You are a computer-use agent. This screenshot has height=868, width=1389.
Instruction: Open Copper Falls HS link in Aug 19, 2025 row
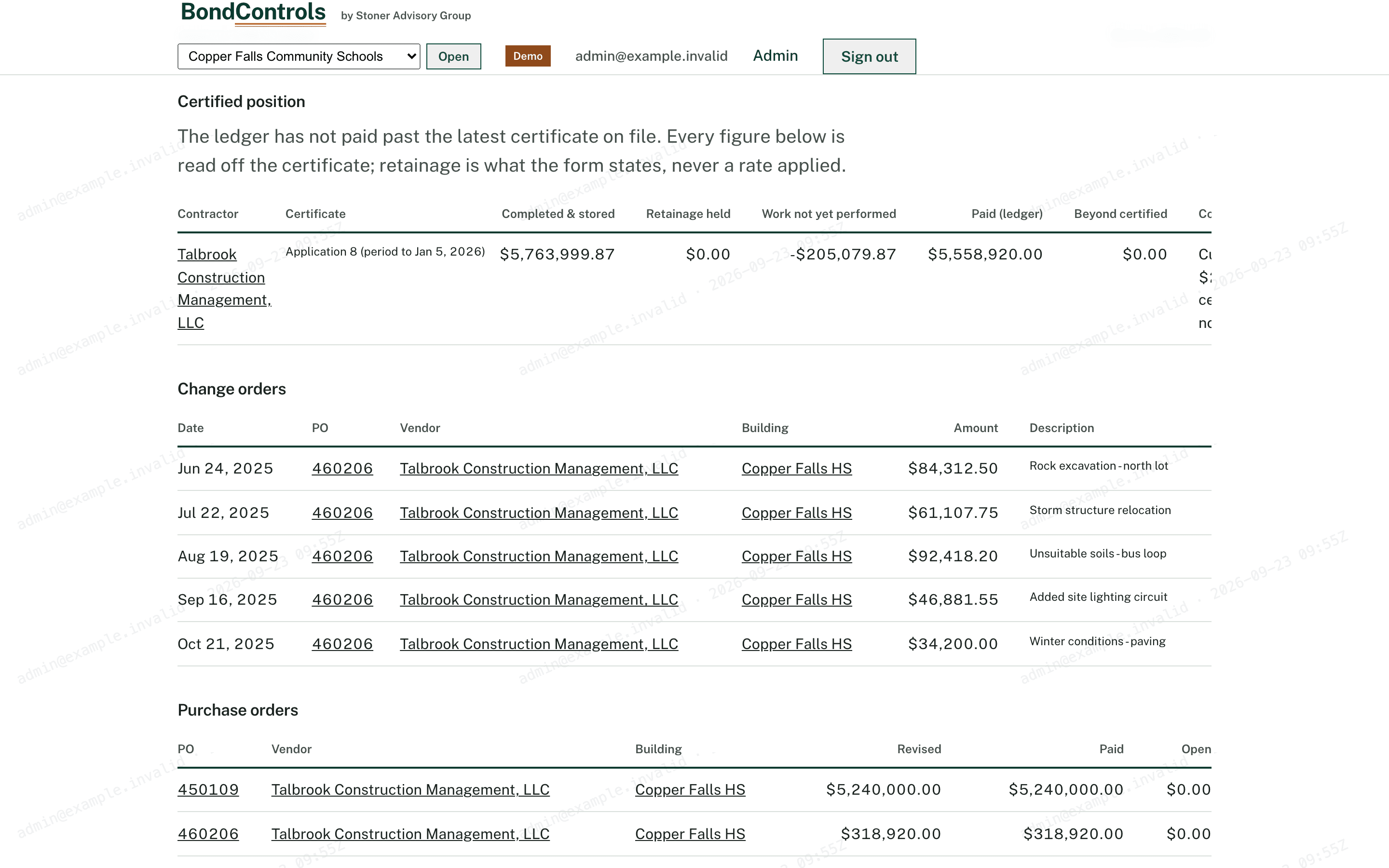pyautogui.click(x=797, y=556)
